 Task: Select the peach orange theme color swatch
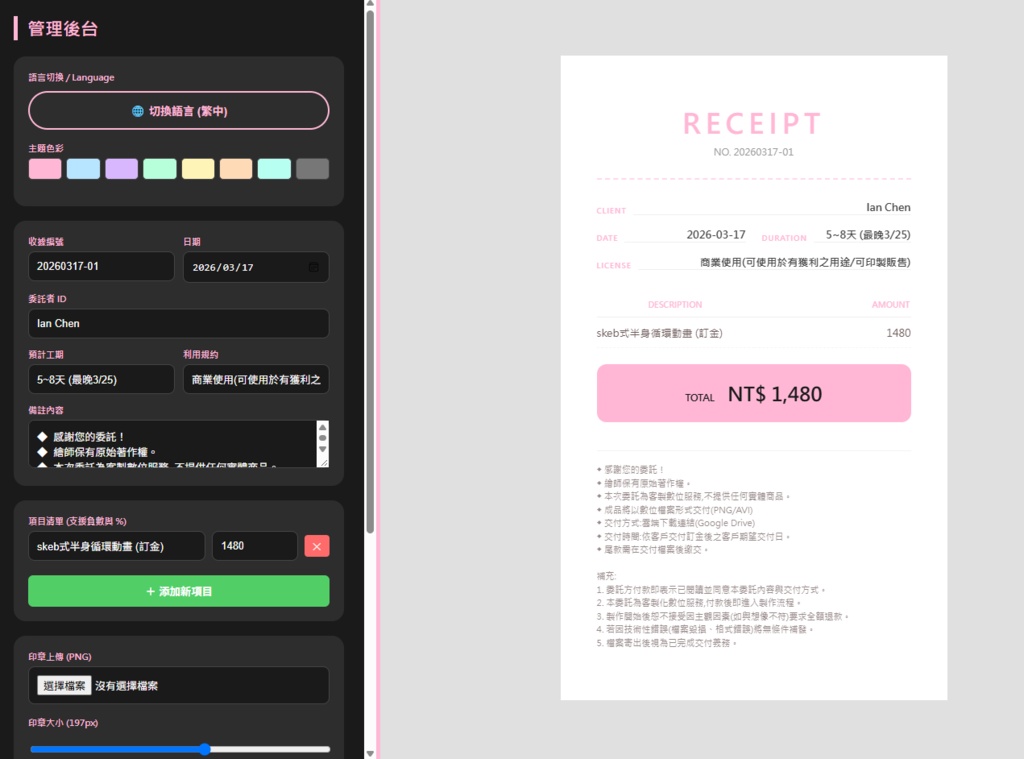pyautogui.click(x=236, y=169)
